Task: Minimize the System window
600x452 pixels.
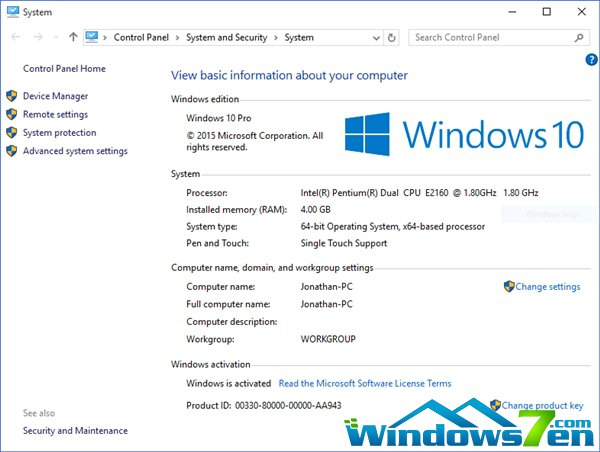Action: tap(512, 12)
